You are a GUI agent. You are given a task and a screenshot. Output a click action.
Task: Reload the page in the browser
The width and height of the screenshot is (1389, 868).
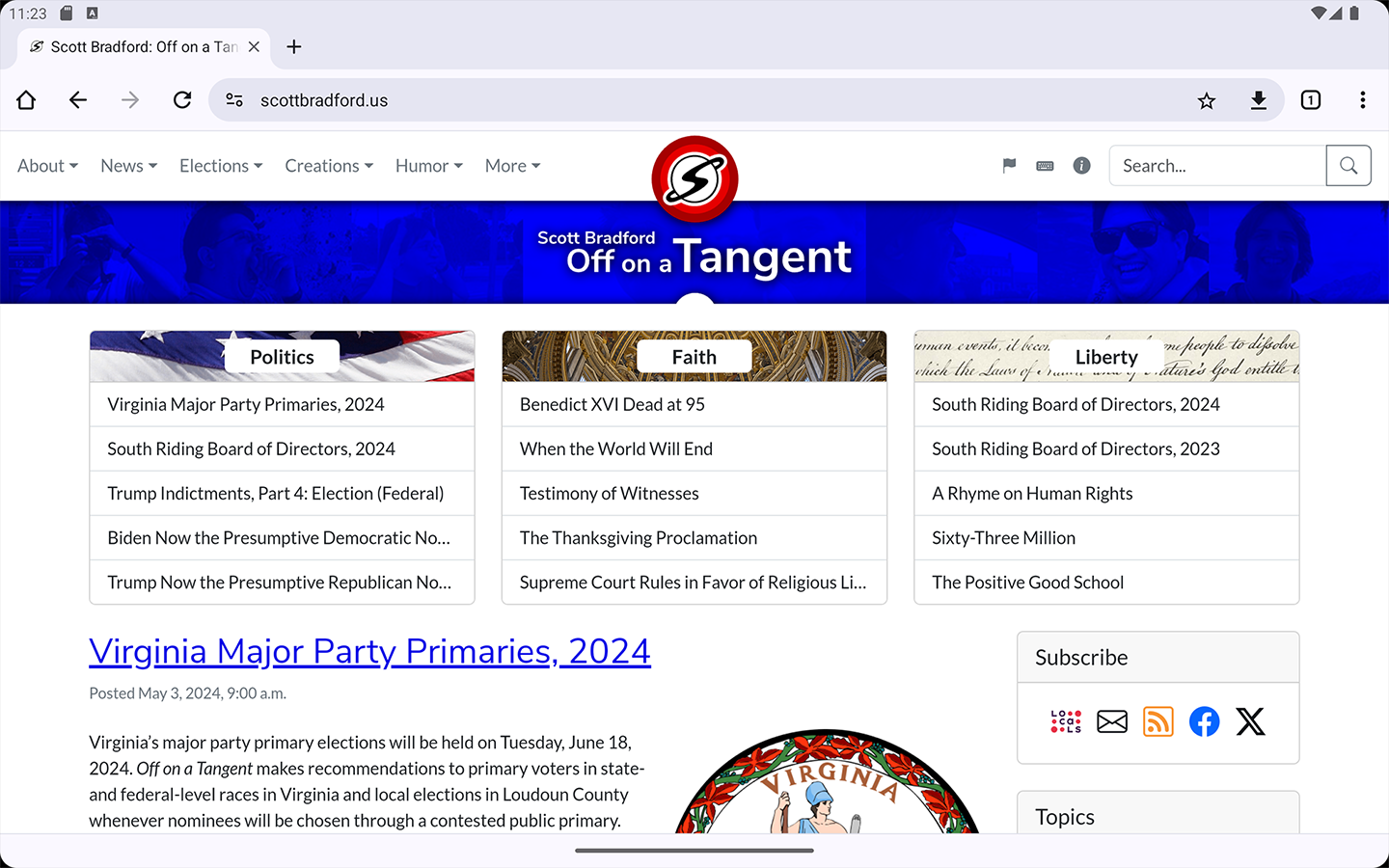coord(182,100)
